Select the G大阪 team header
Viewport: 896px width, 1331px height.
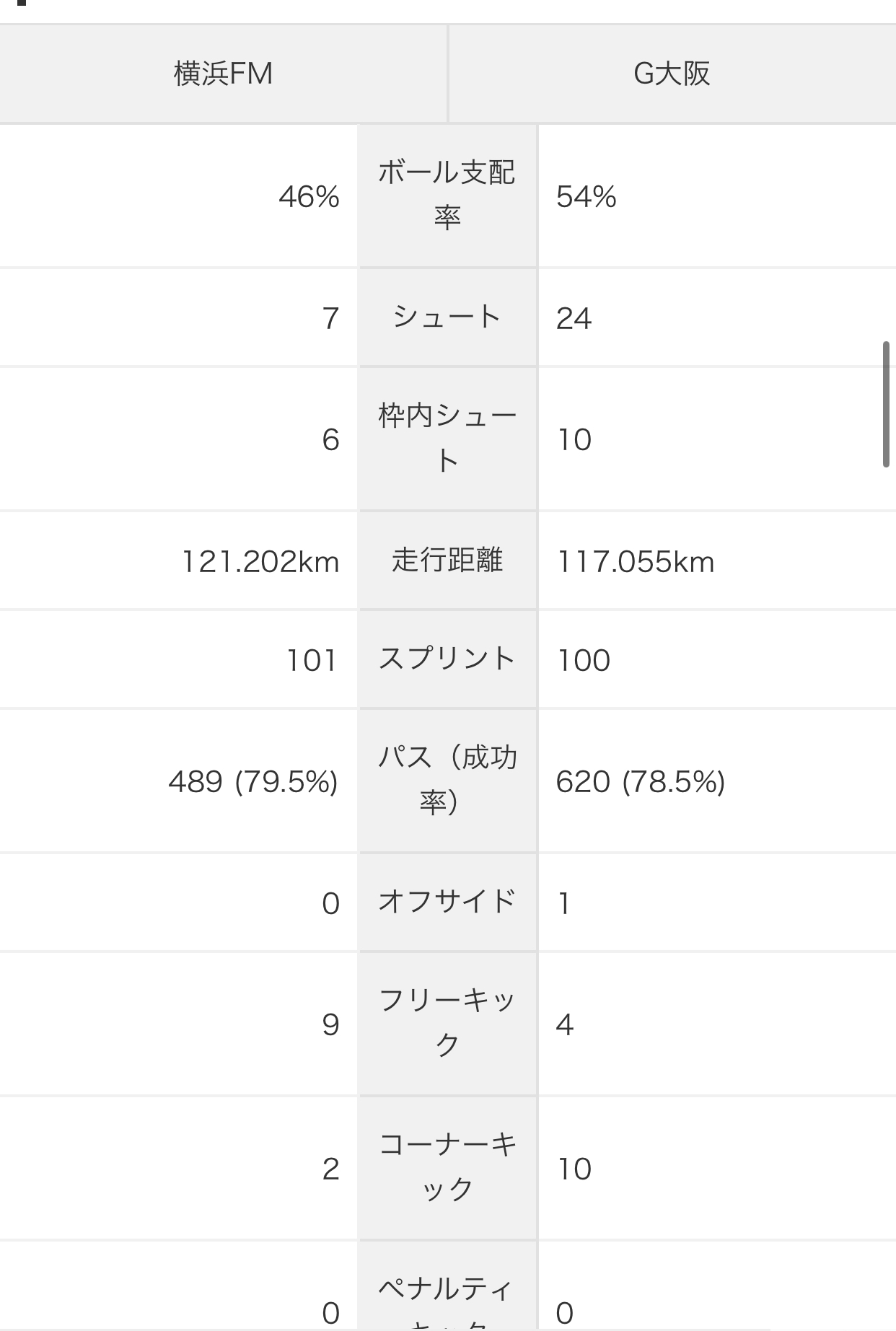point(672,74)
